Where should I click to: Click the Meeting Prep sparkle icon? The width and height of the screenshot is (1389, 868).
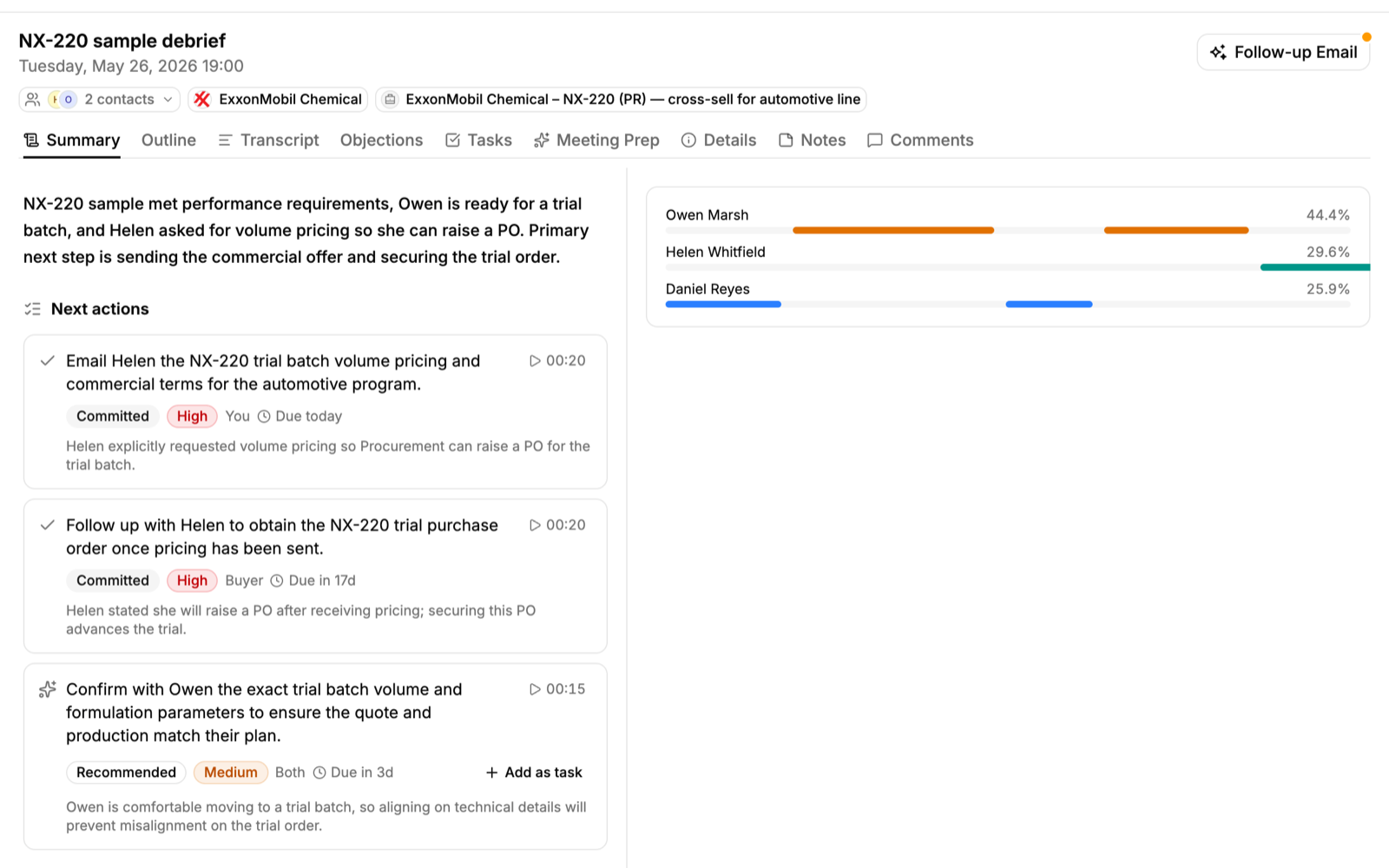click(x=542, y=140)
